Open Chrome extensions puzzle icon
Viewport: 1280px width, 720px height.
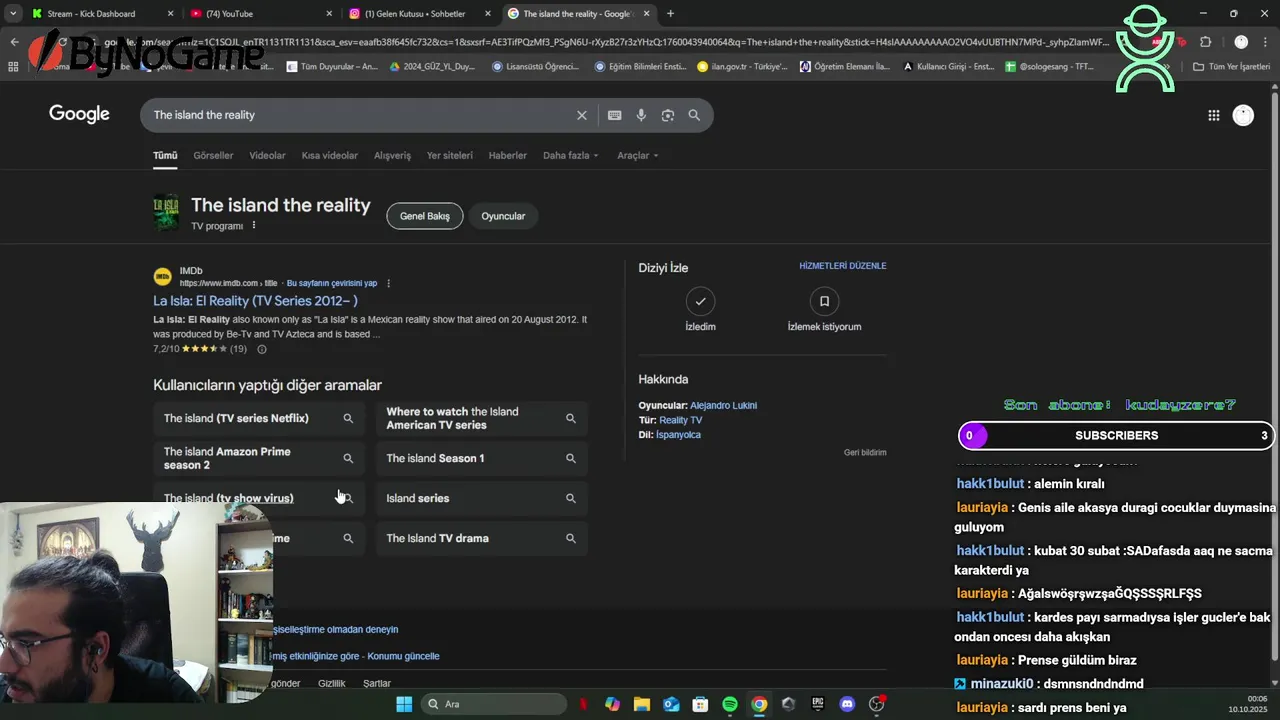(1205, 42)
